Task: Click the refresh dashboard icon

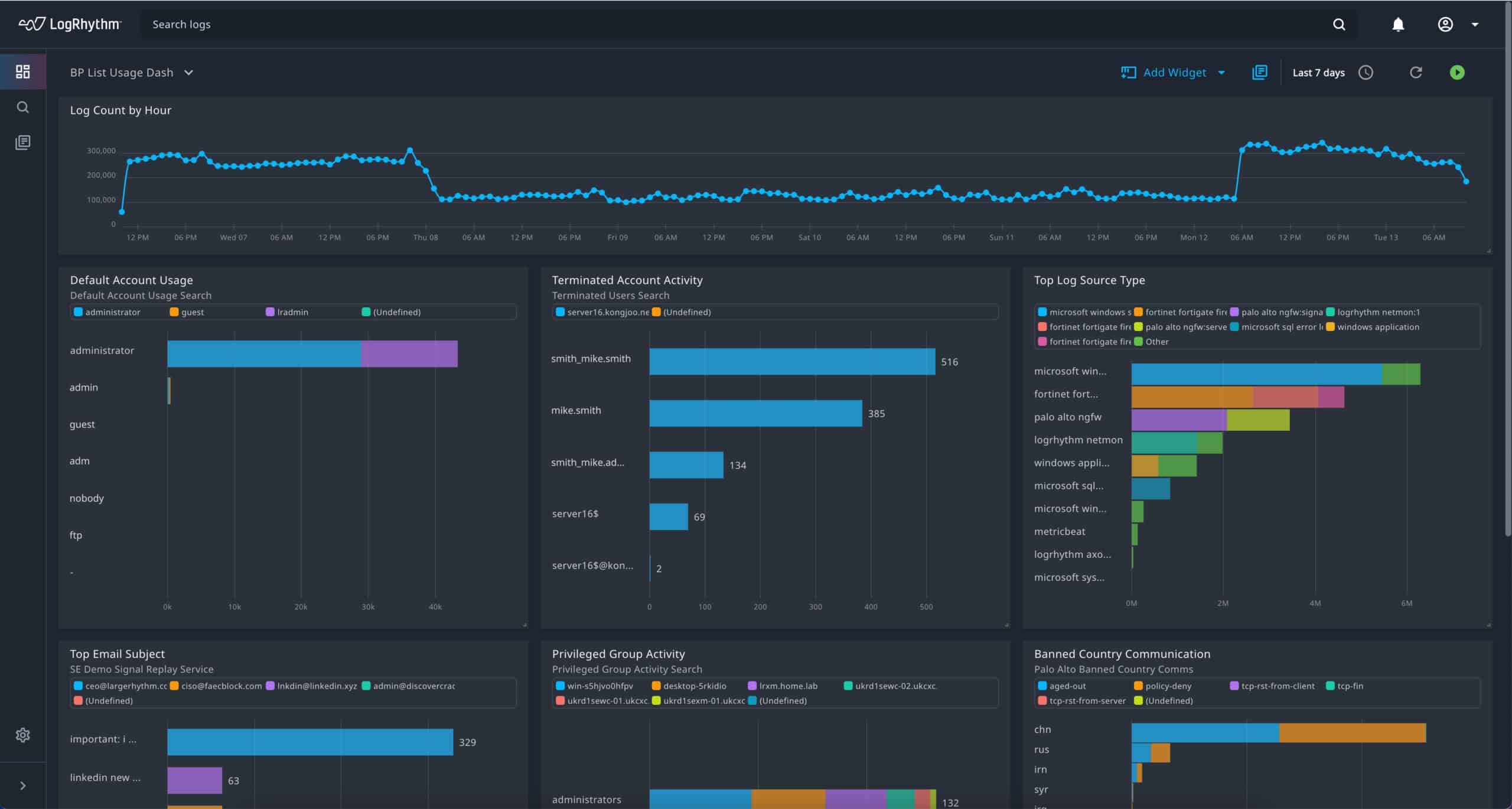Action: tap(1416, 72)
